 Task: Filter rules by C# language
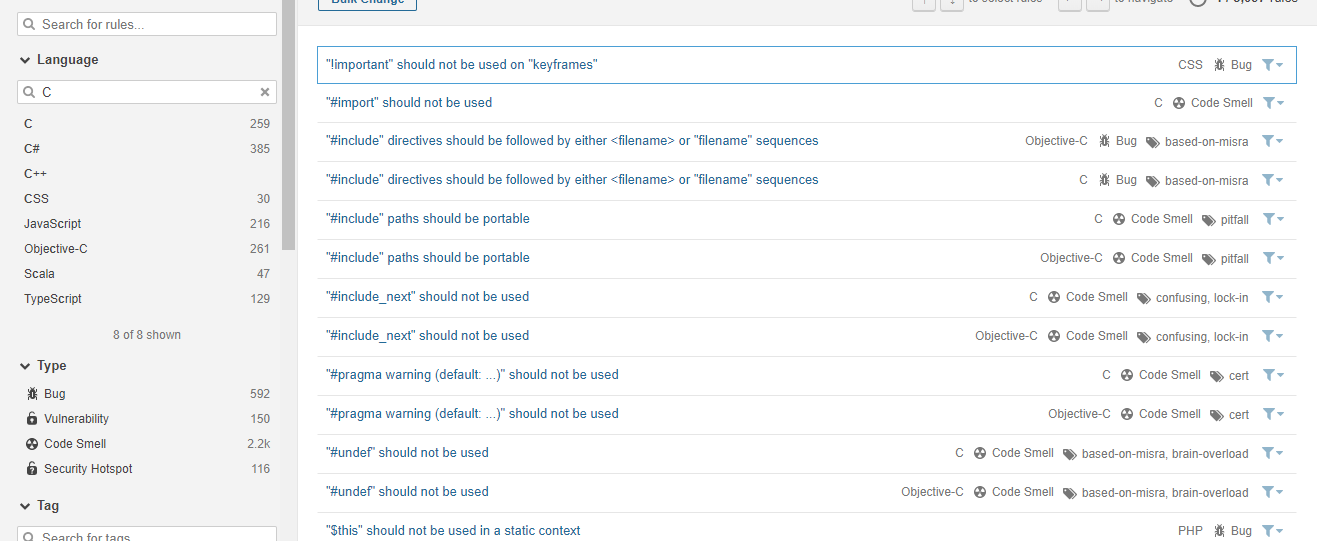pos(32,149)
